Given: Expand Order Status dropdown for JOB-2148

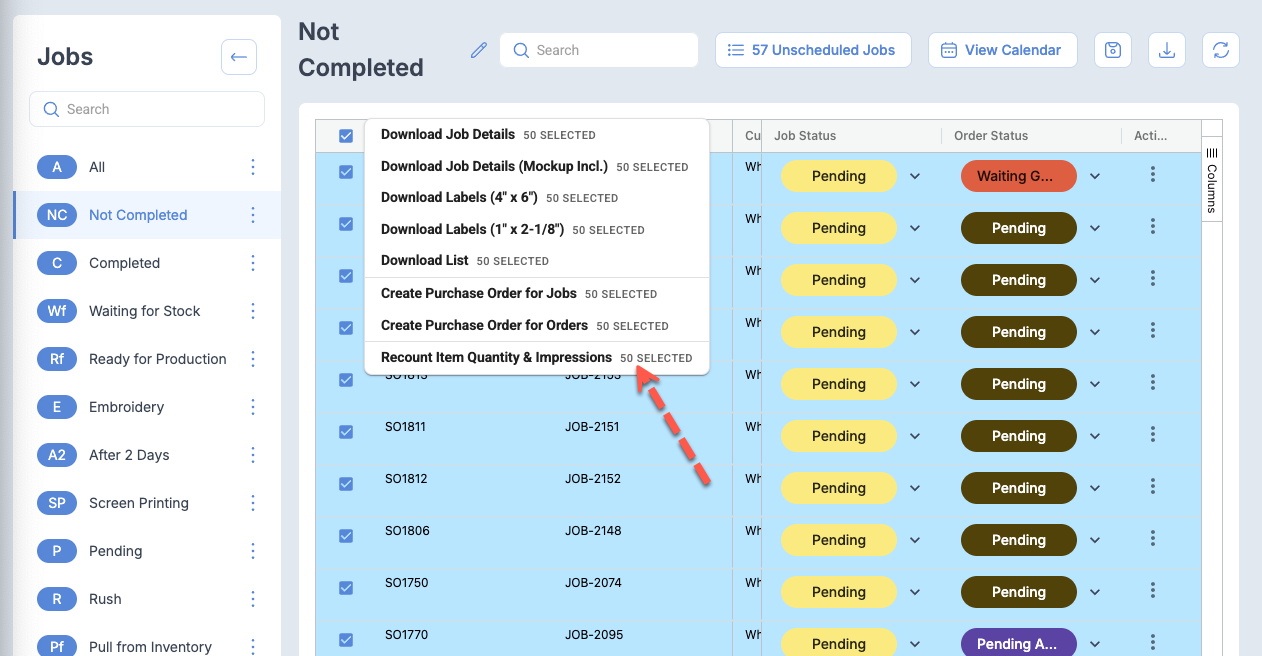Looking at the screenshot, I should coord(1095,540).
